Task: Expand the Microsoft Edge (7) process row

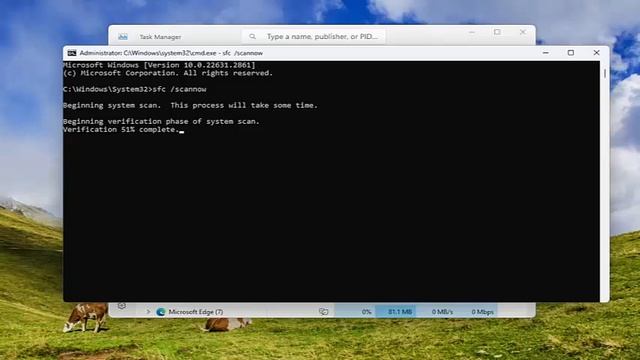Action: tap(148, 312)
